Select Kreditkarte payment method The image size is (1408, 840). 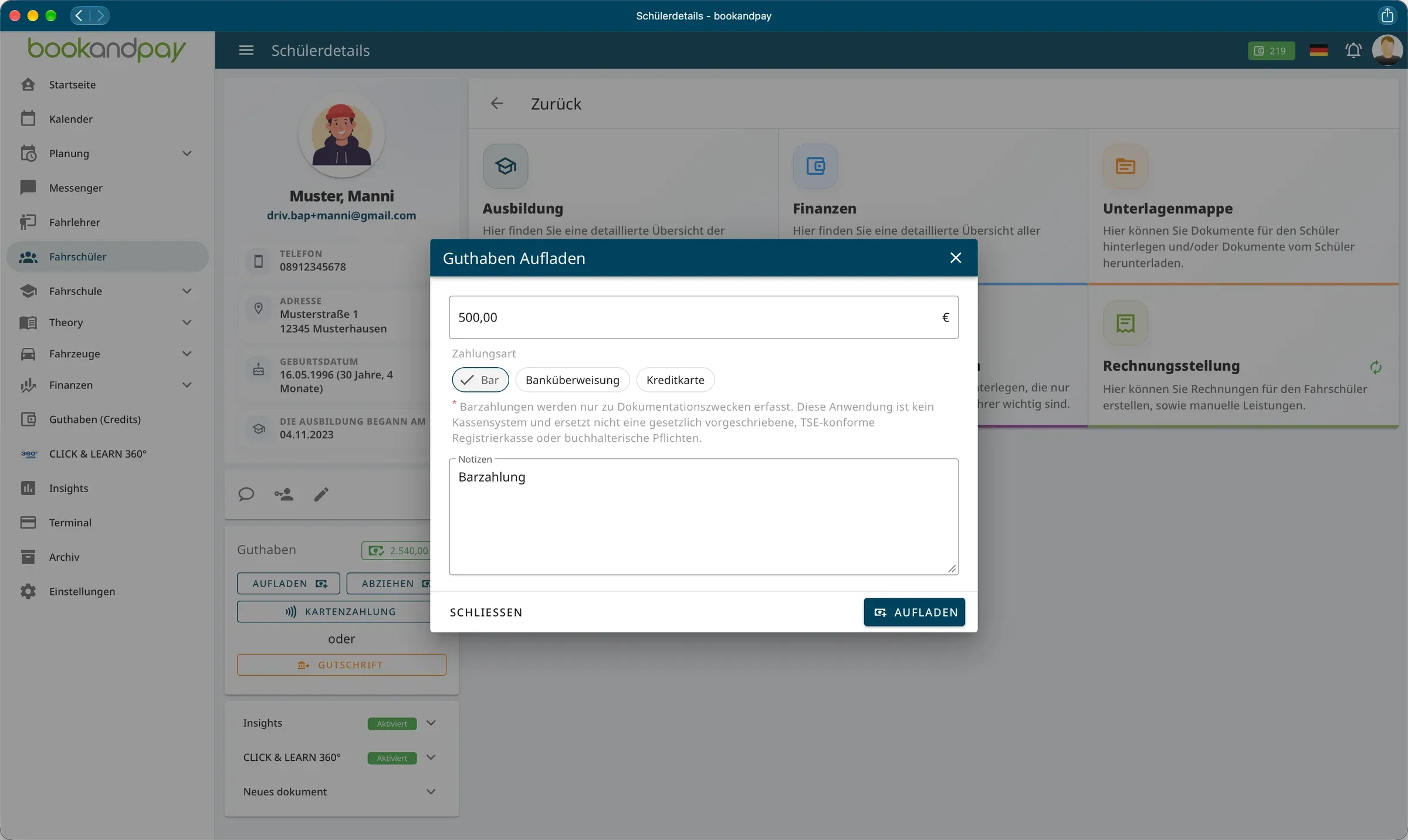(675, 380)
